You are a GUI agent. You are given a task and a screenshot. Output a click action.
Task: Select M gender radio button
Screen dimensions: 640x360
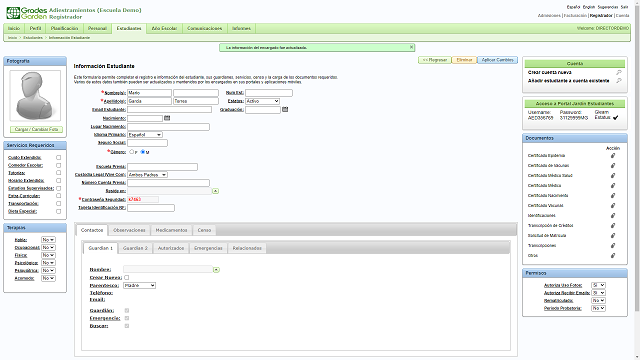point(142,152)
